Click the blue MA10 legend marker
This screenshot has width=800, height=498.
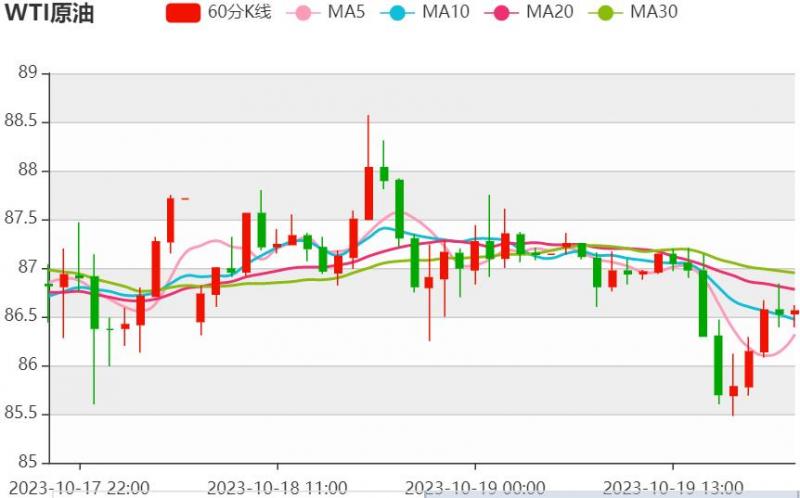pyautogui.click(x=397, y=12)
